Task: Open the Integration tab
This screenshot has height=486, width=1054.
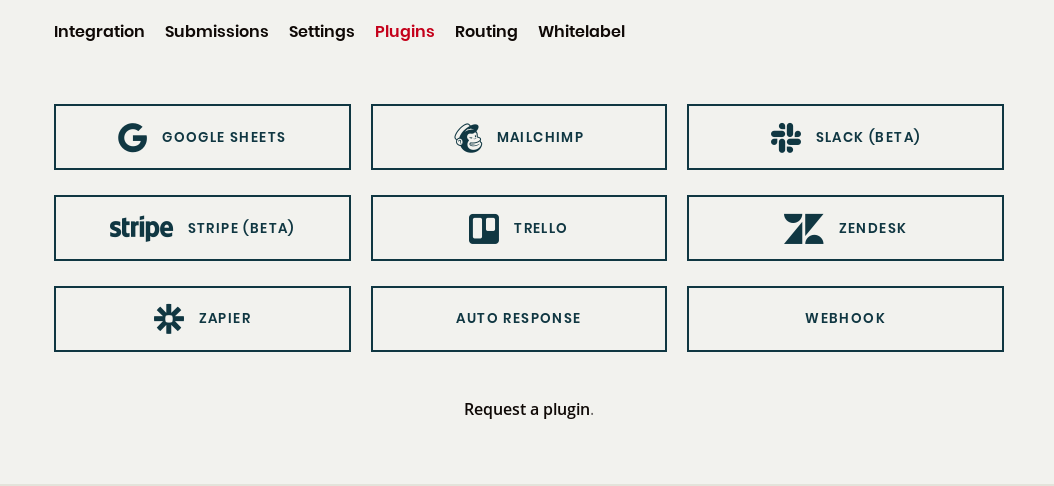Action: tap(99, 31)
